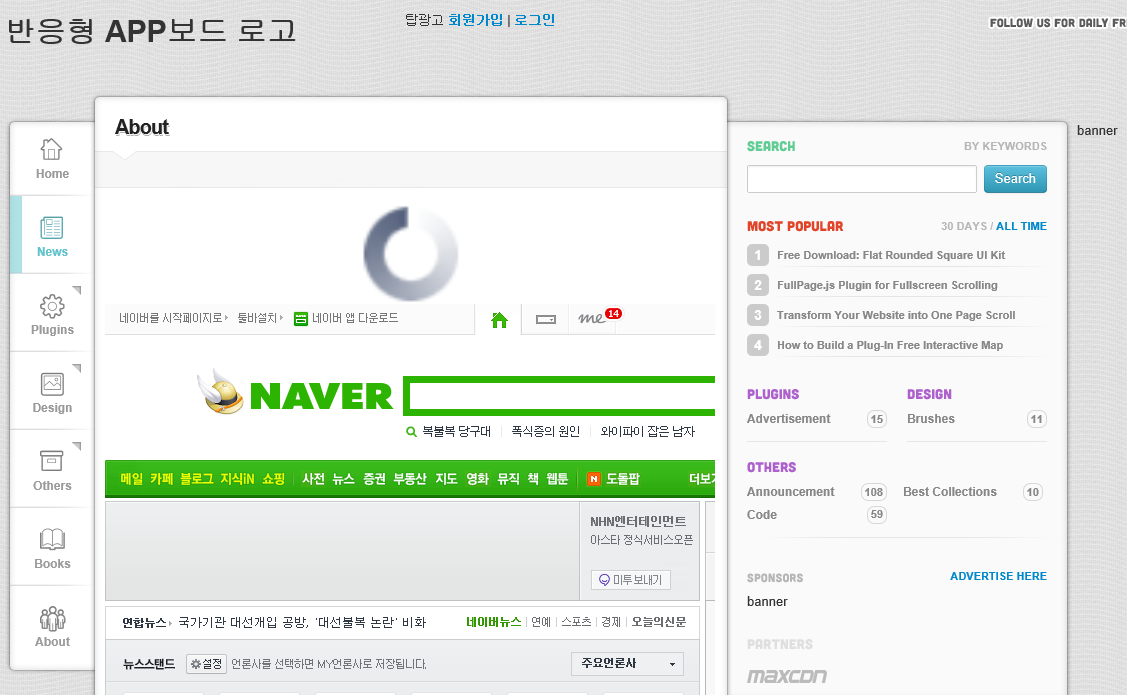1127x695 pixels.
Task: Open the Design picture icon
Action: point(52,384)
